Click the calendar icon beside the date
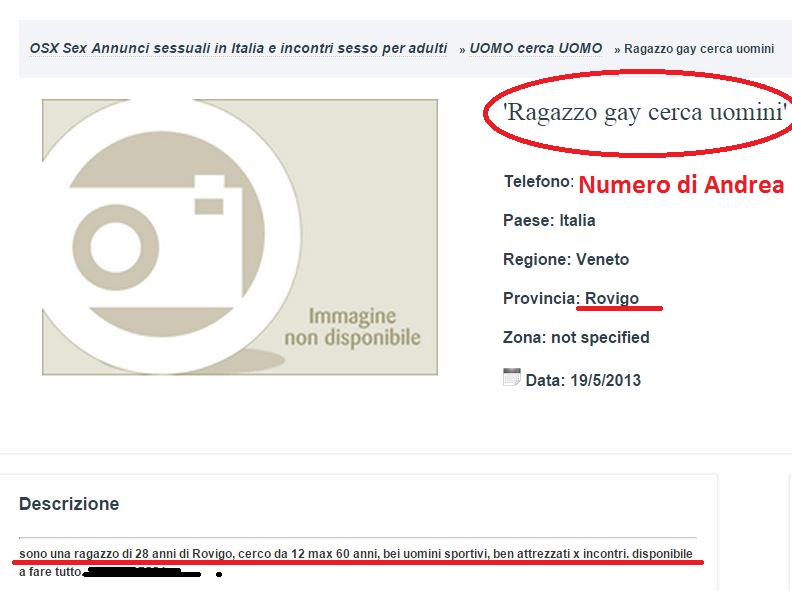Viewport: 792px width, 591px height. pos(511,377)
